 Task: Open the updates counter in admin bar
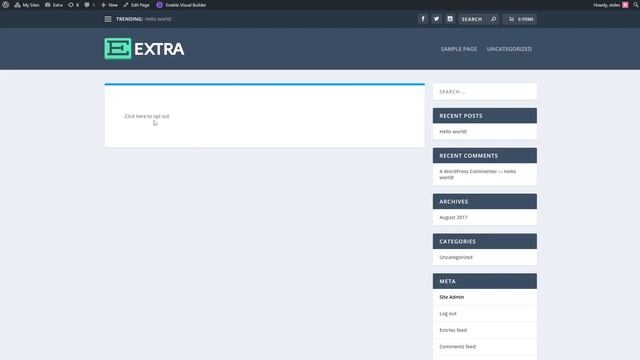point(73,5)
